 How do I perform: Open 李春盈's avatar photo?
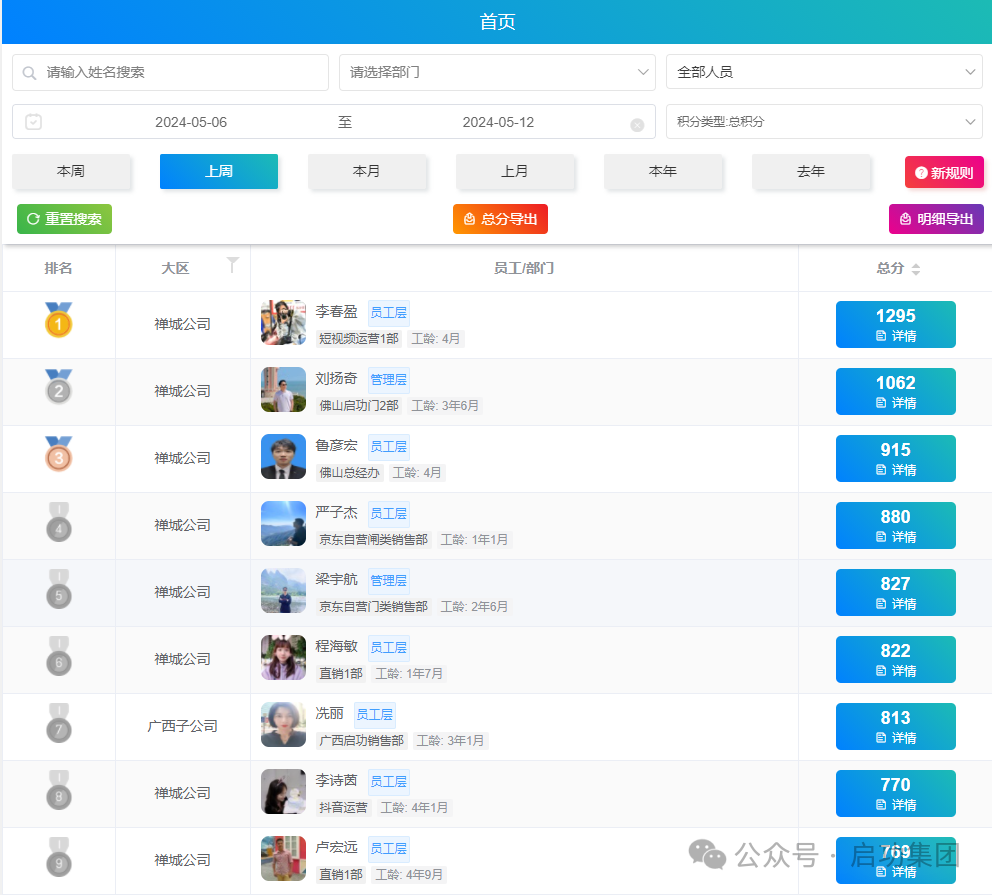click(283, 323)
